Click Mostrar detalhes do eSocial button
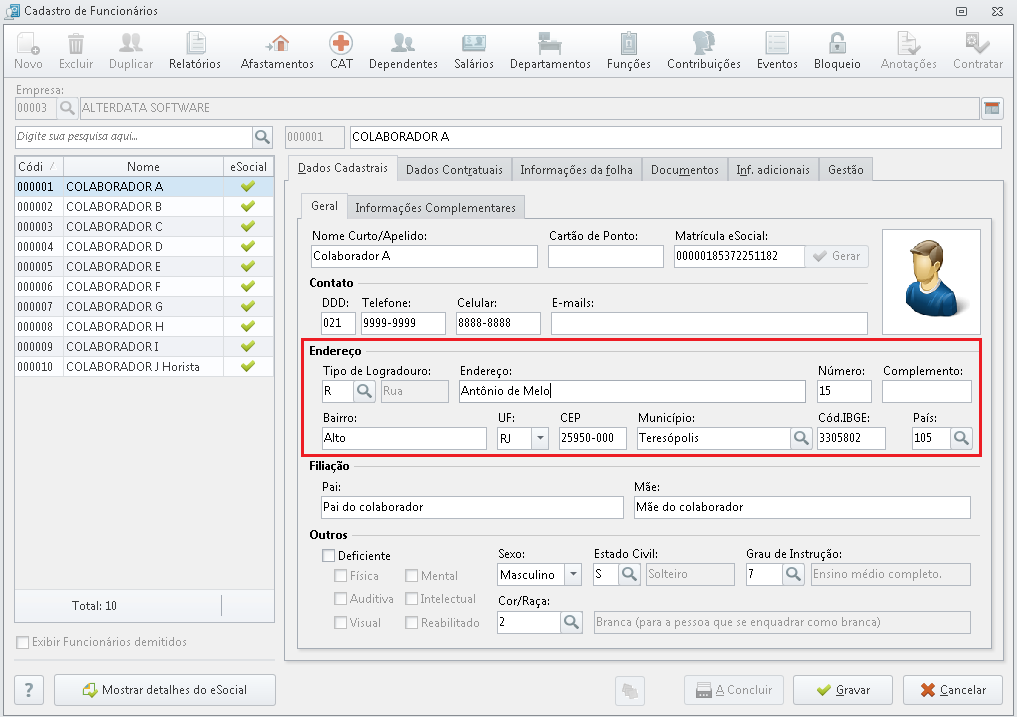Image resolution: width=1017 pixels, height=717 pixels. (x=163, y=690)
